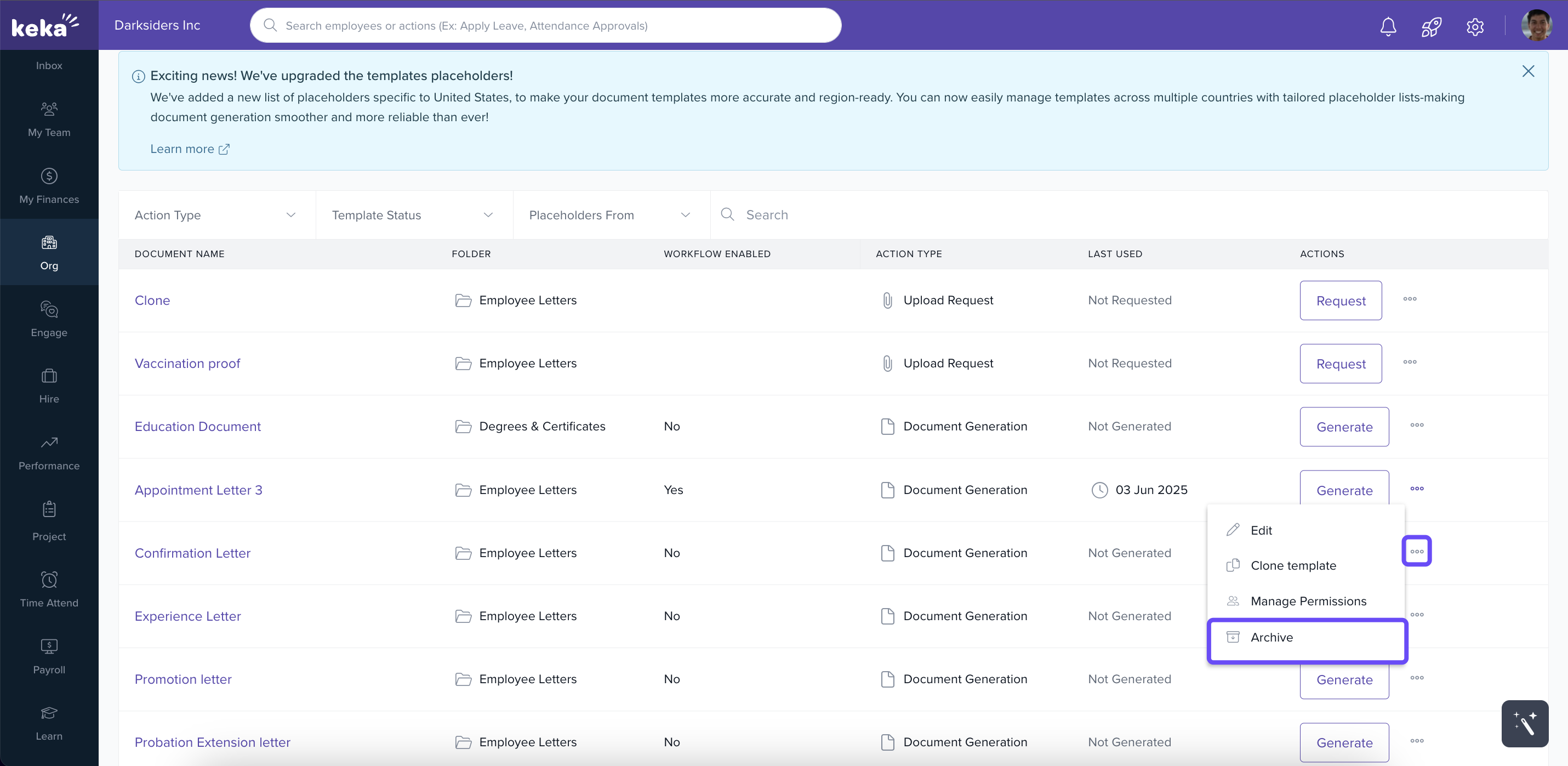Click the rocket icon in header
Image resolution: width=1568 pixels, height=766 pixels.
1431,26
